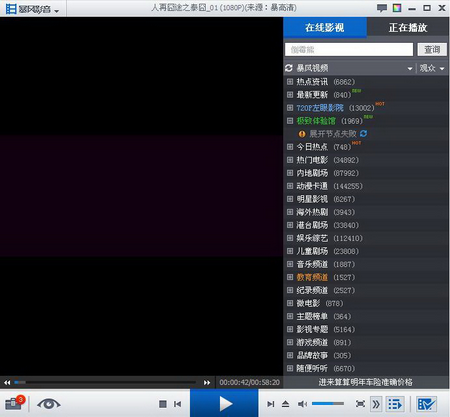The image size is (450, 417).
Task: Select the 海外热剧 tree row
Action: click(x=366, y=212)
